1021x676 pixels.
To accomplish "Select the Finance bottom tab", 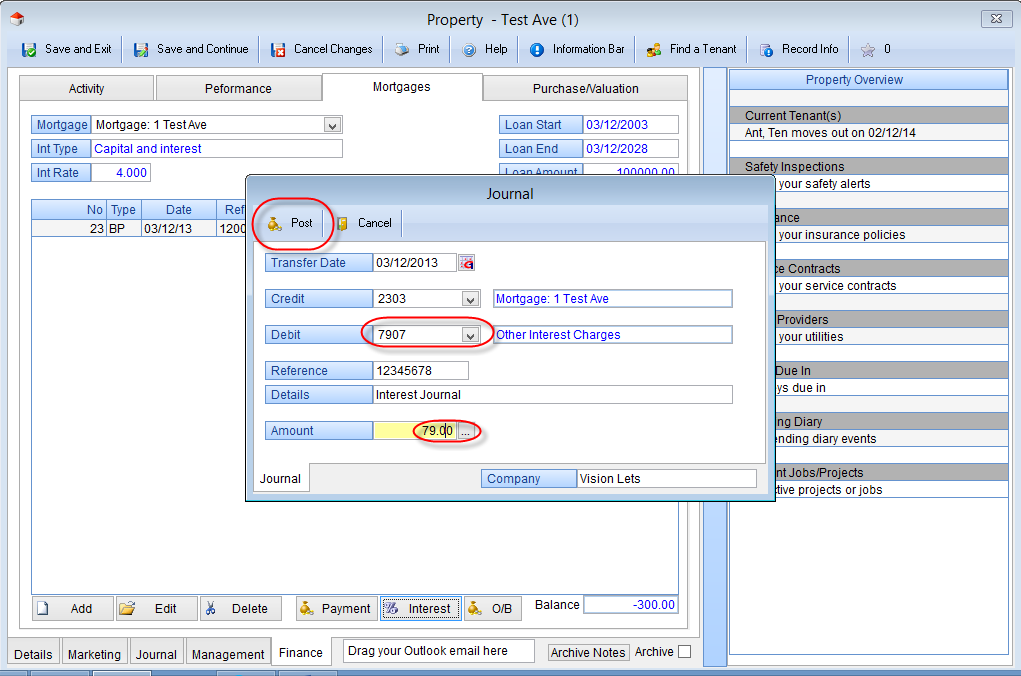I will [x=301, y=652].
